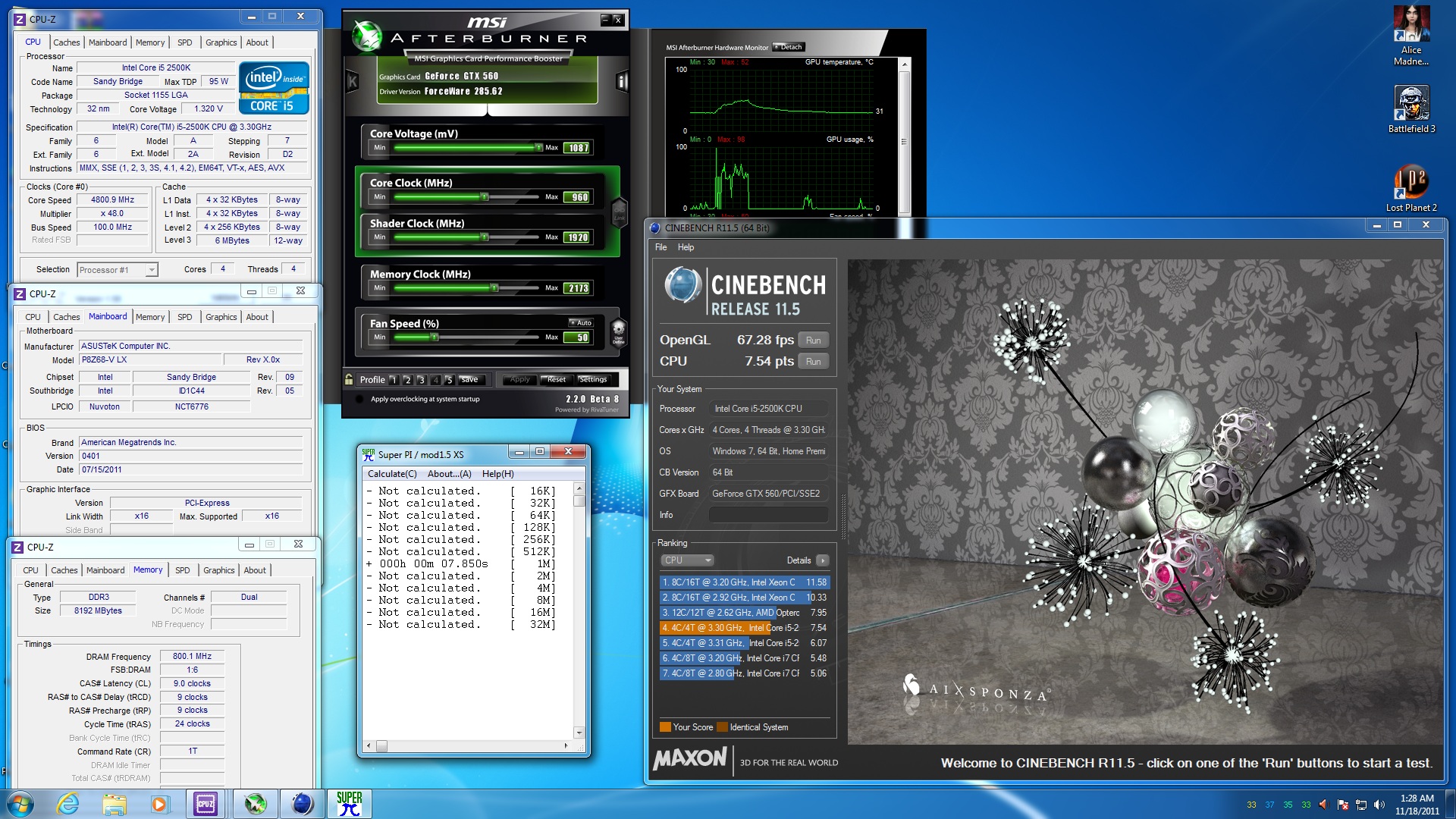Select ranking row 8C/16T @ 3.20 GHz
The image size is (1456, 819).
click(745, 582)
